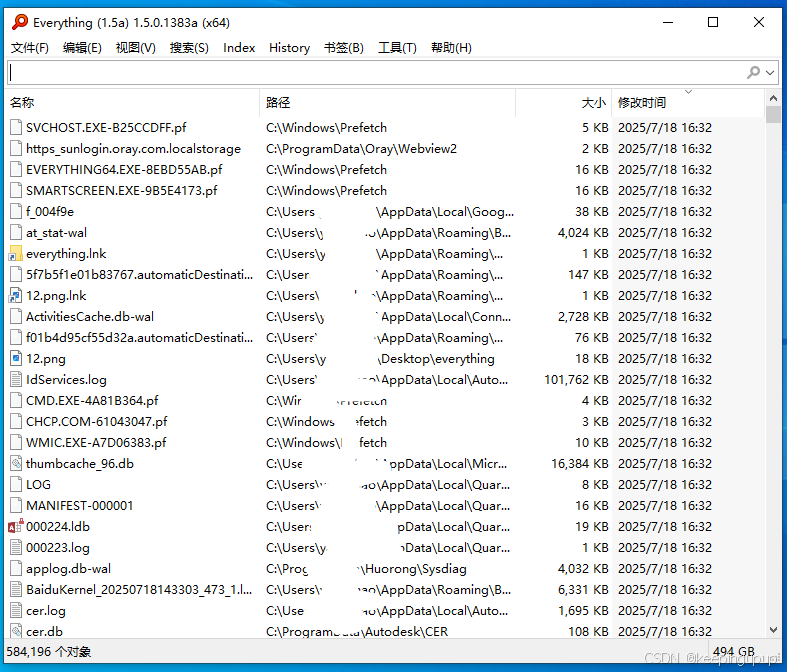Click the 12.png.lnk shortcut icon

(16, 296)
